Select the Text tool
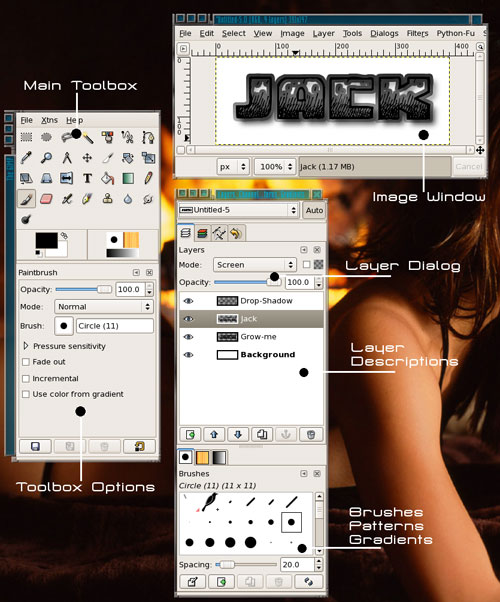500x602 pixels. (x=88, y=178)
